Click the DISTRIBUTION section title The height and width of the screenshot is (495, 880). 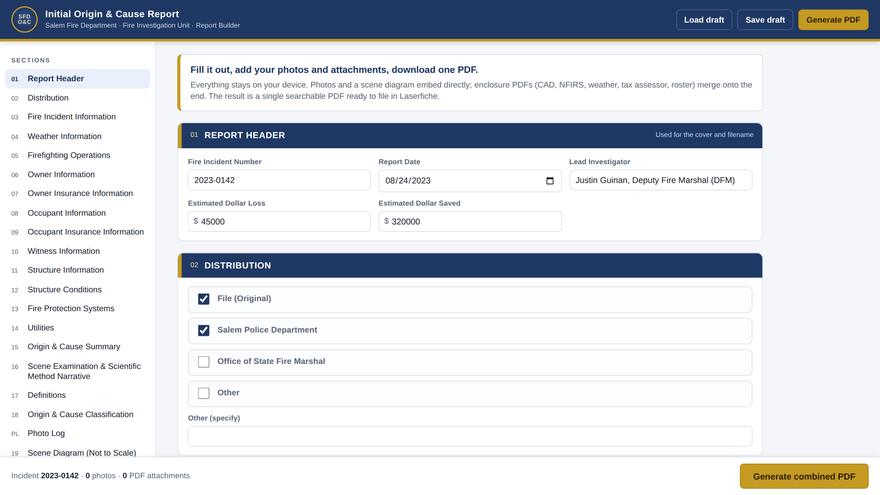click(x=237, y=265)
